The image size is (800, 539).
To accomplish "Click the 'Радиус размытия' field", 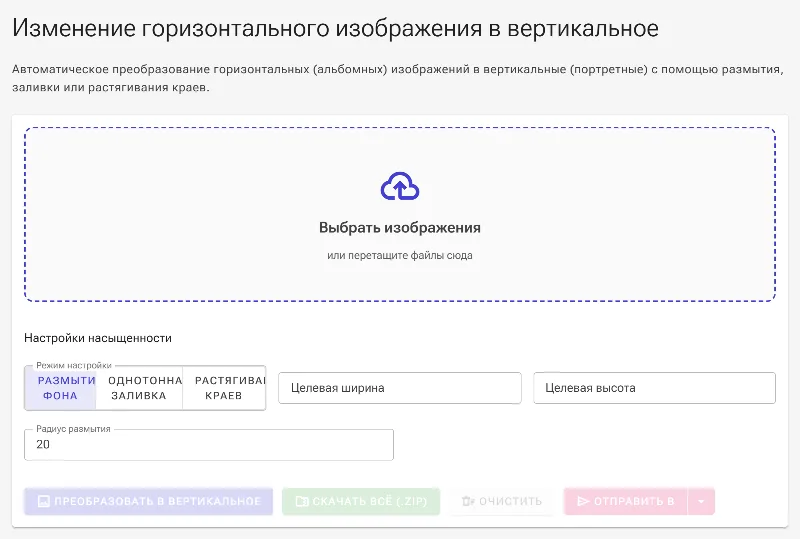I will [209, 445].
